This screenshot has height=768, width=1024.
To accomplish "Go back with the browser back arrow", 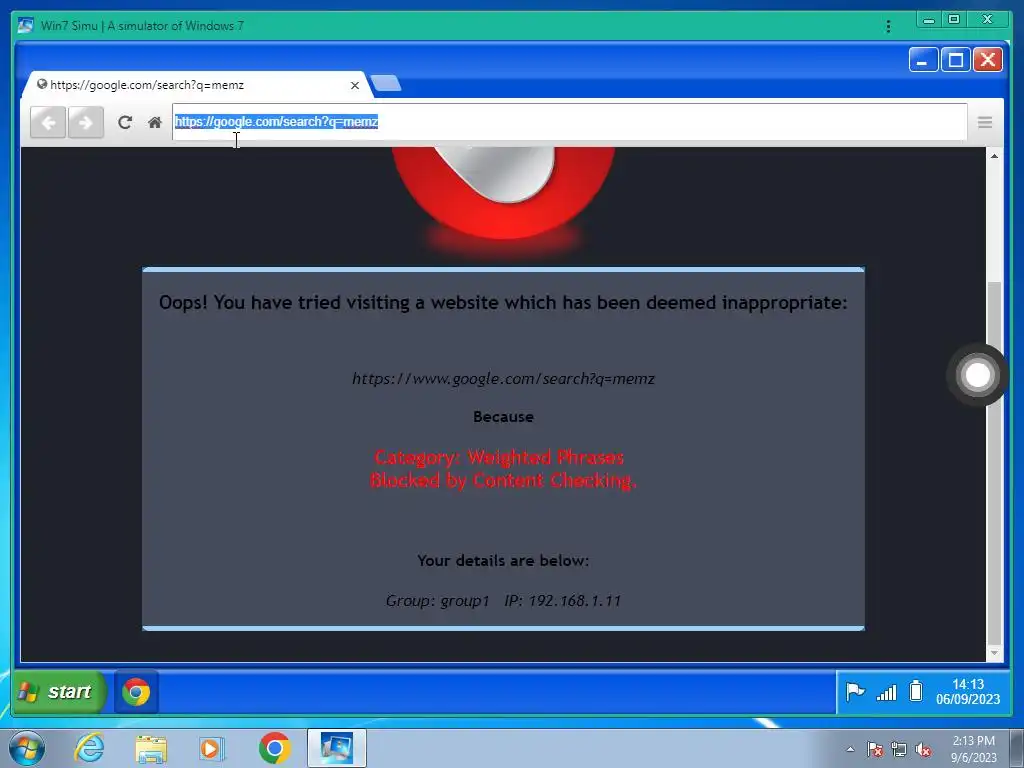I will 48,122.
